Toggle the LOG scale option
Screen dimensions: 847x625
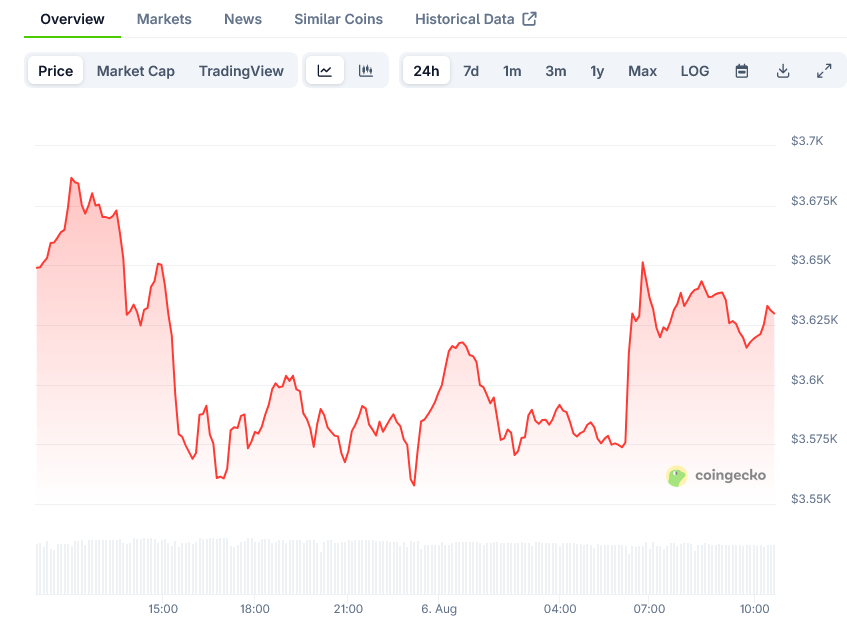695,71
